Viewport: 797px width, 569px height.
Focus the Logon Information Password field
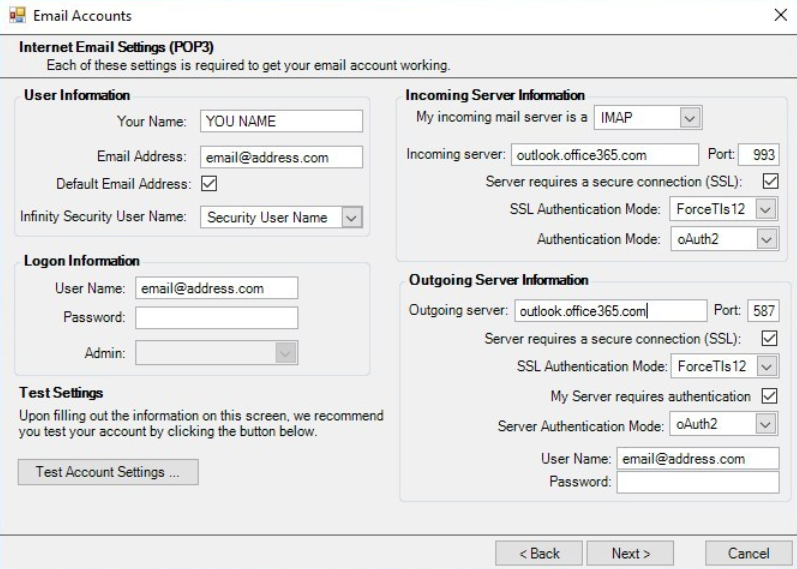click(x=217, y=318)
